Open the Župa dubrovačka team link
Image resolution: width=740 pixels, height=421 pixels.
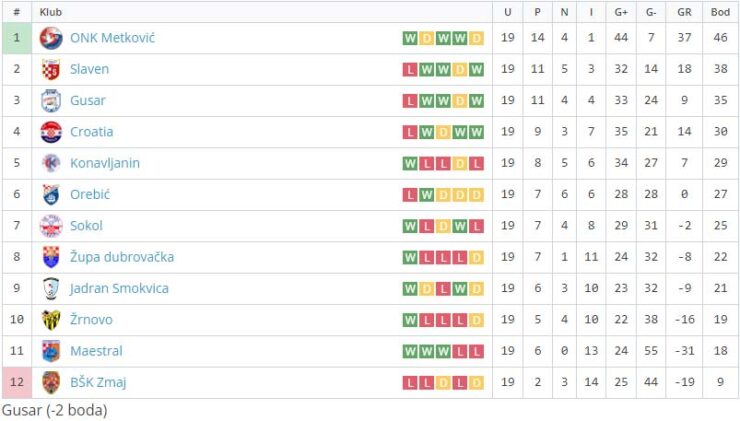[121, 257]
